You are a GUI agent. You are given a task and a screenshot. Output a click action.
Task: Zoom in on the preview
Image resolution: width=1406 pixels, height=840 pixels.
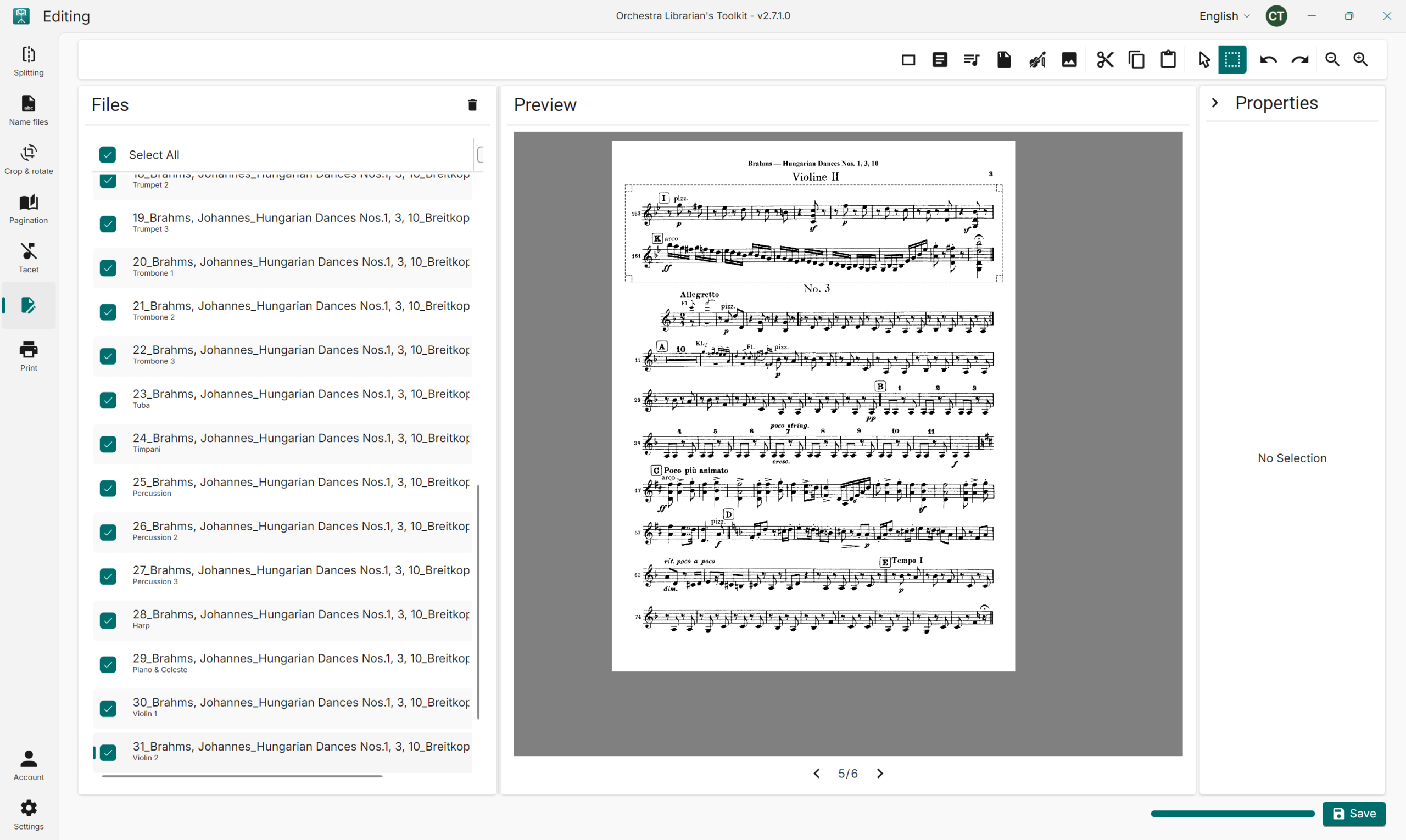[1361, 60]
